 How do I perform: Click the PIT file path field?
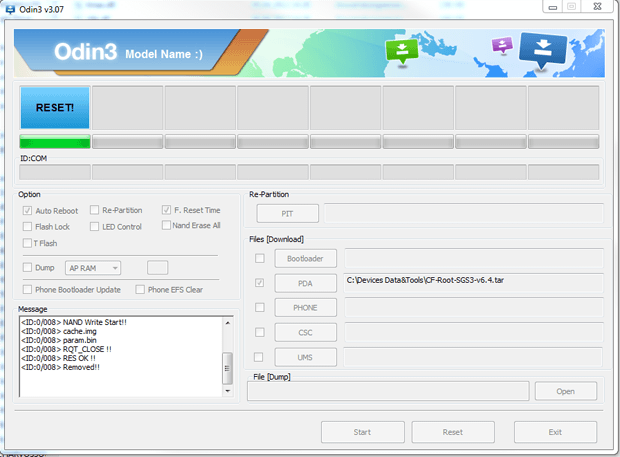click(x=464, y=213)
